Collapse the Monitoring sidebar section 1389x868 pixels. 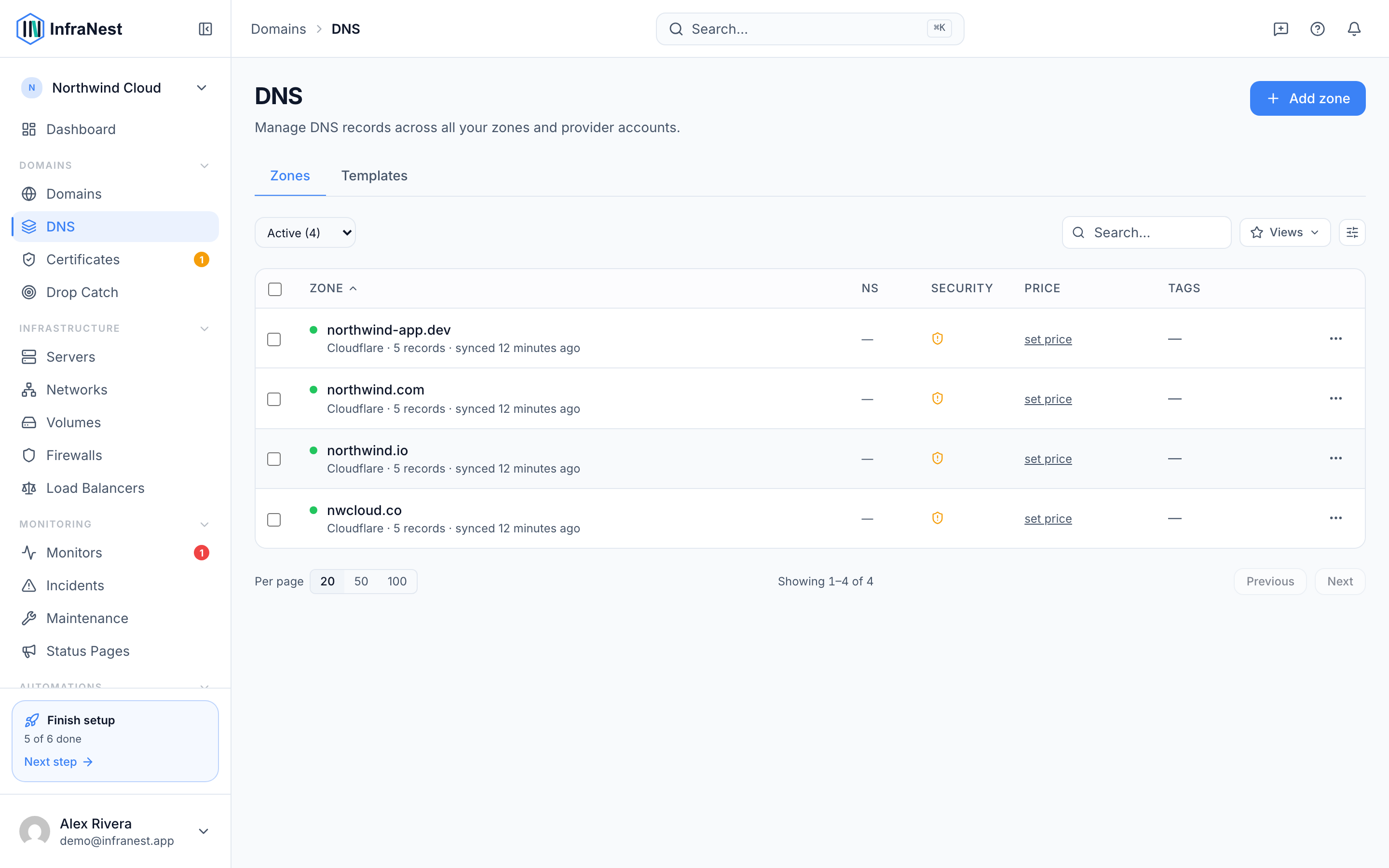pyautogui.click(x=204, y=524)
